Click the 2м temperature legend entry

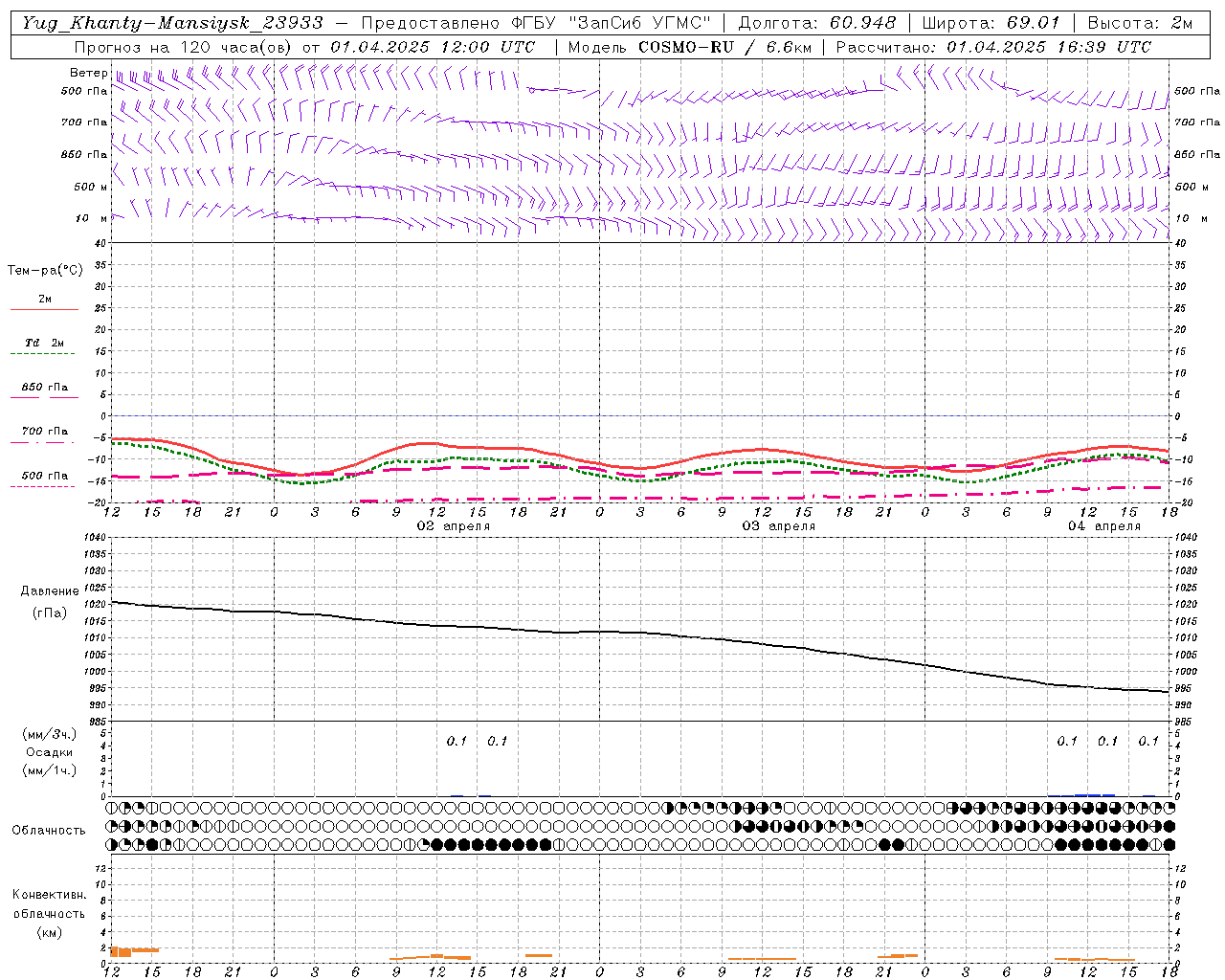[45, 300]
